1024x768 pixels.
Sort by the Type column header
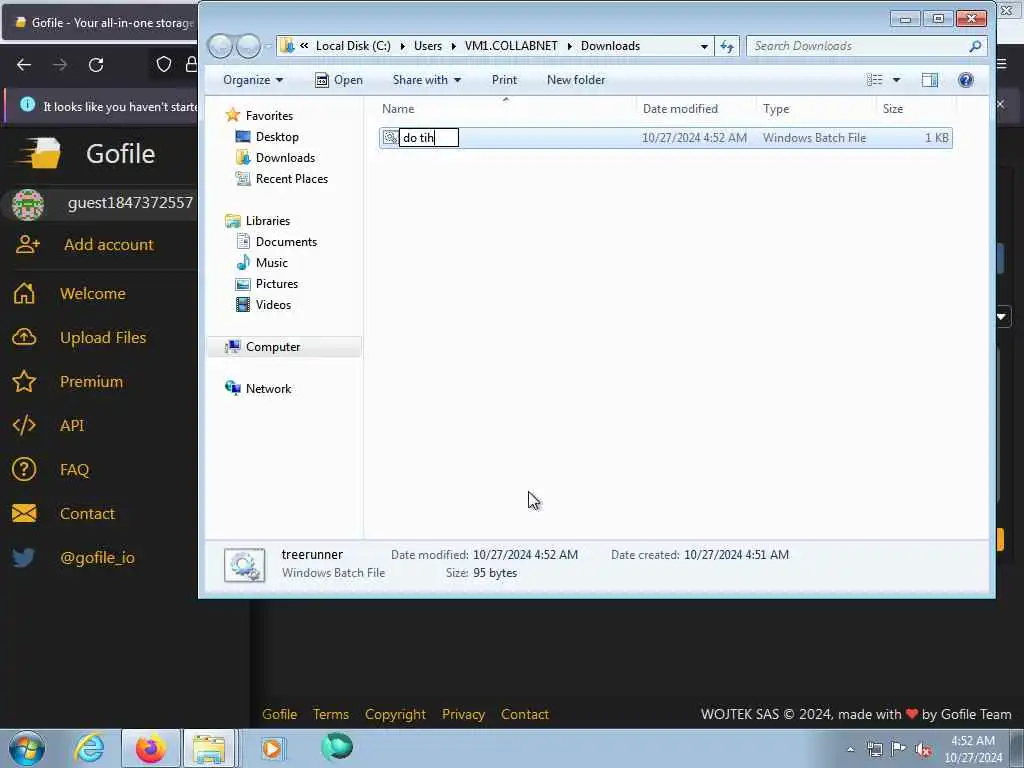(776, 109)
